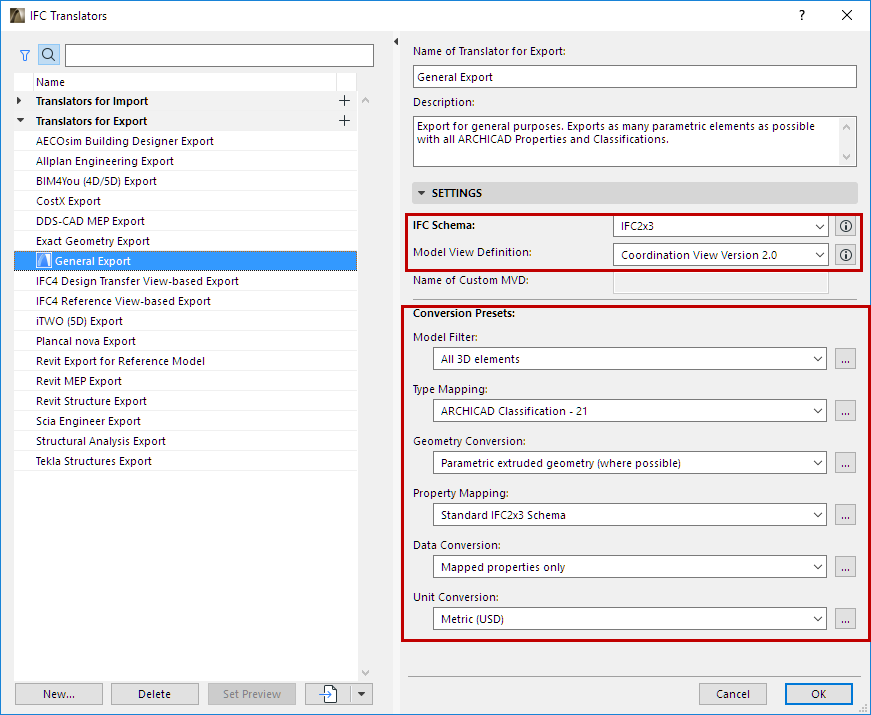Viewport: 871px width, 715px height.
Task: Select DDS-CAD MEP Export translator
Action: coord(185,221)
